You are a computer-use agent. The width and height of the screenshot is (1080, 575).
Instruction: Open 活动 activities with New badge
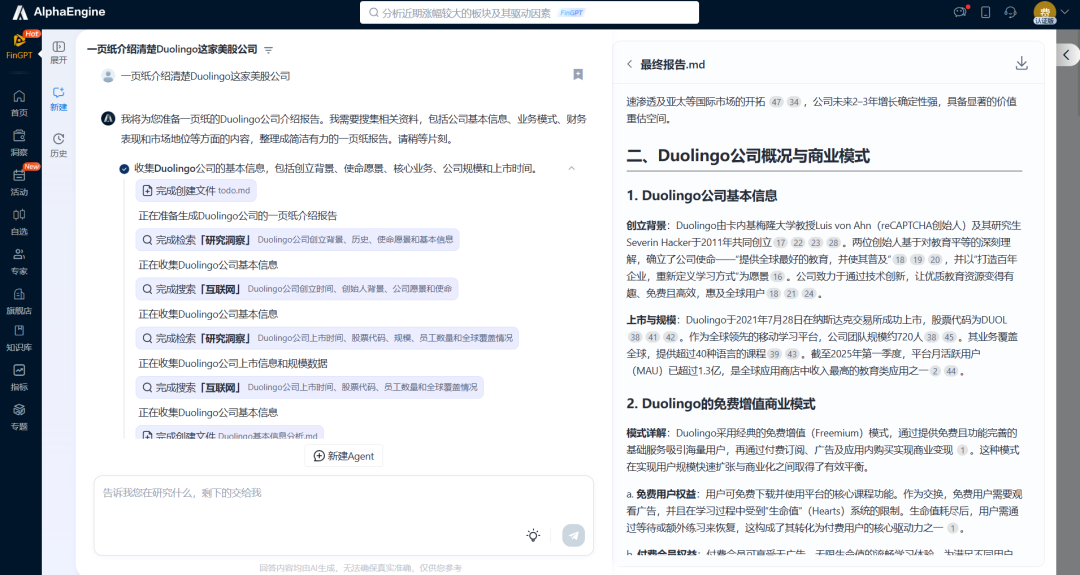19,182
